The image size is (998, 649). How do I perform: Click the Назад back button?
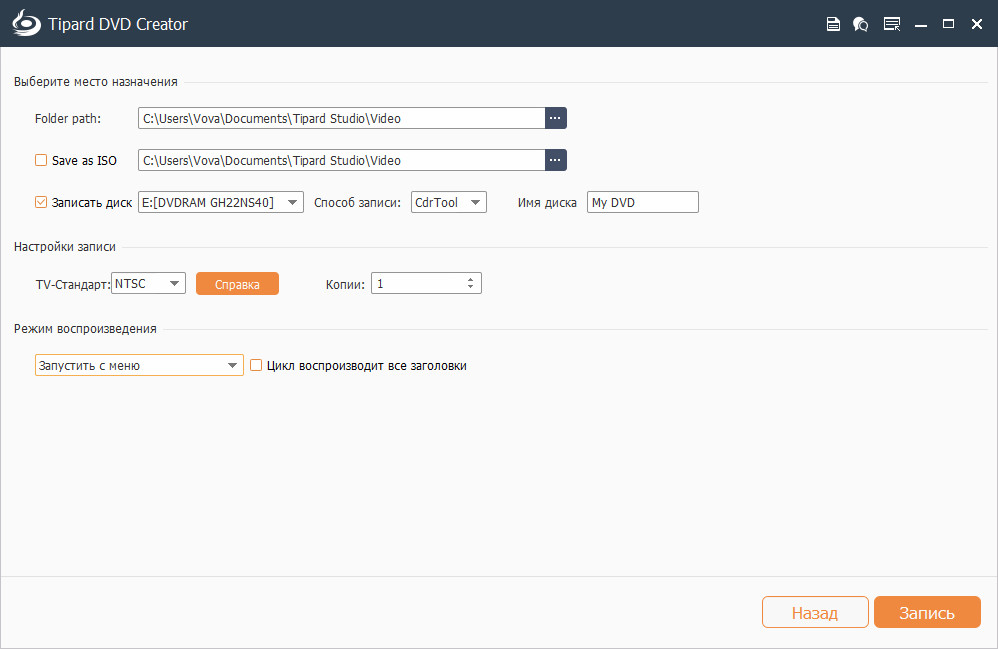click(815, 612)
